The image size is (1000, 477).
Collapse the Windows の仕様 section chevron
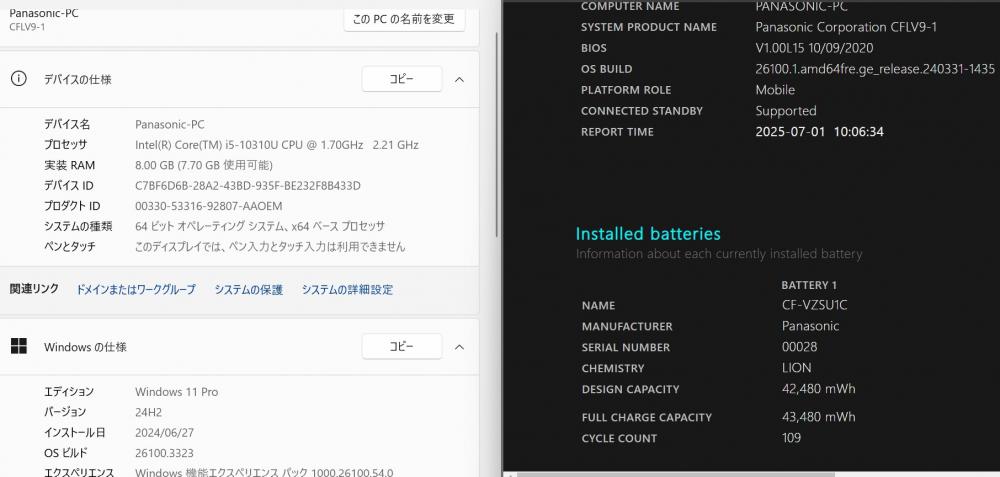click(459, 347)
